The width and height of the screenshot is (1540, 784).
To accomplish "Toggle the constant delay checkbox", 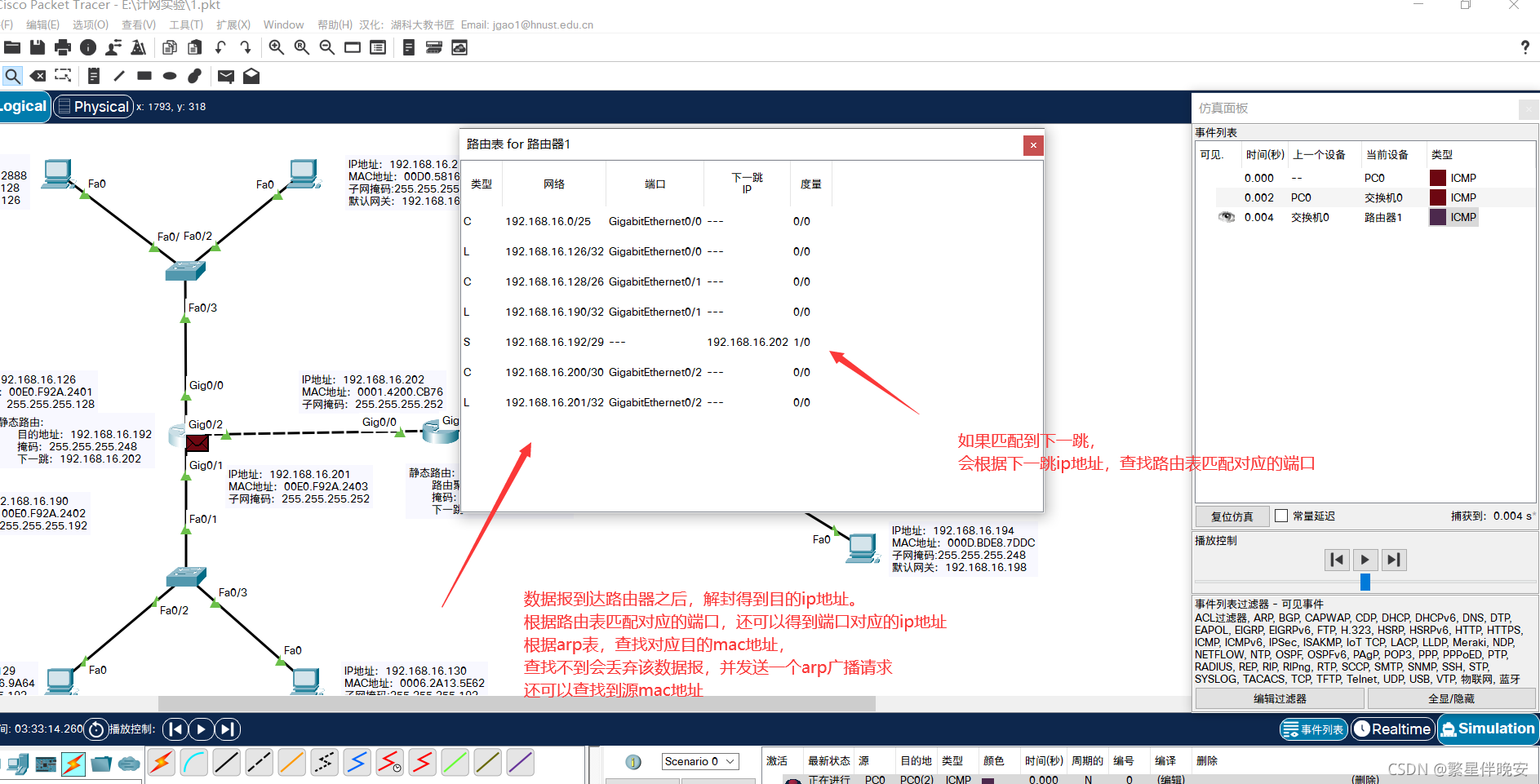I will 1281,516.
